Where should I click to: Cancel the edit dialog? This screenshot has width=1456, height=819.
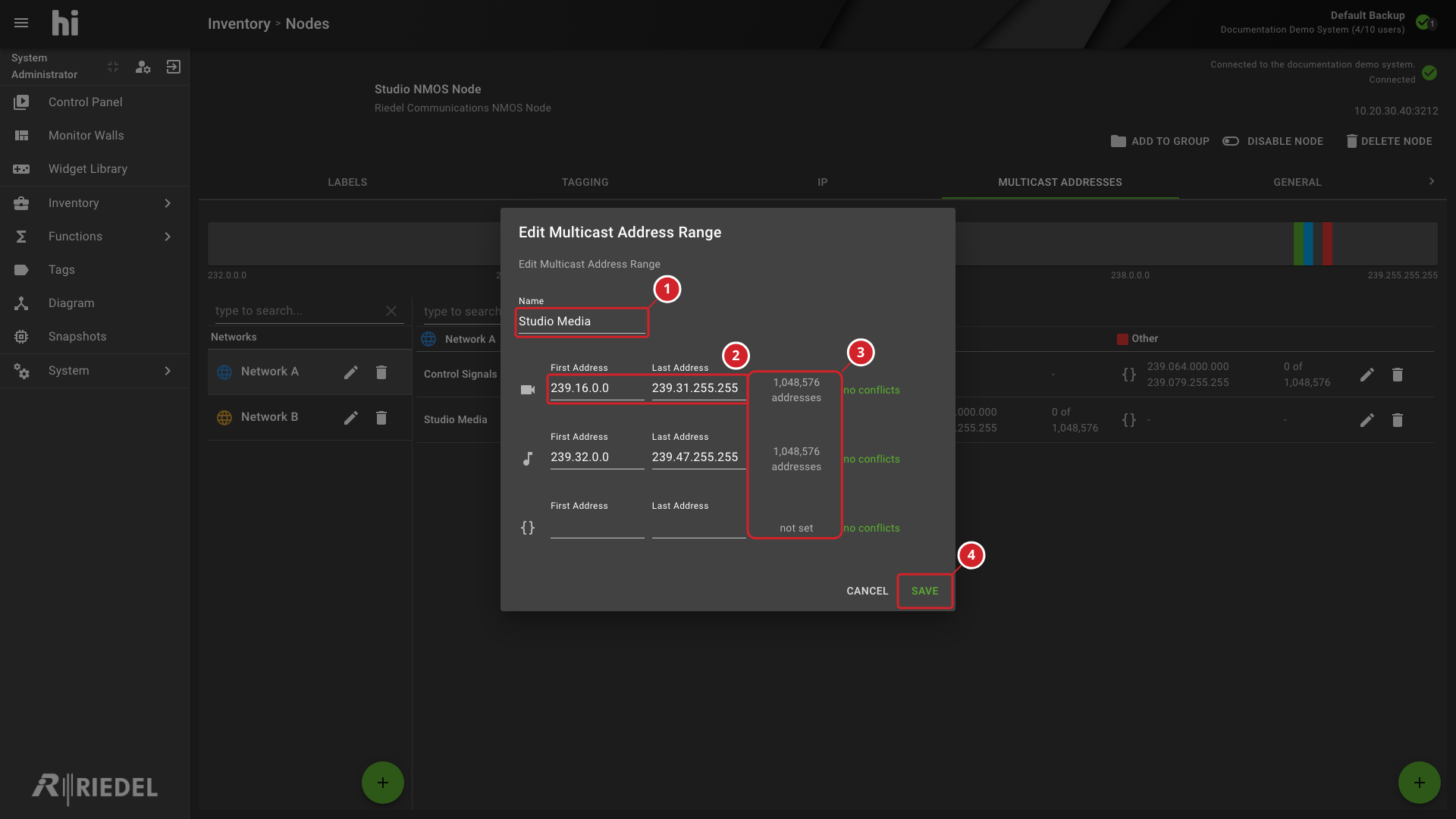point(867,591)
